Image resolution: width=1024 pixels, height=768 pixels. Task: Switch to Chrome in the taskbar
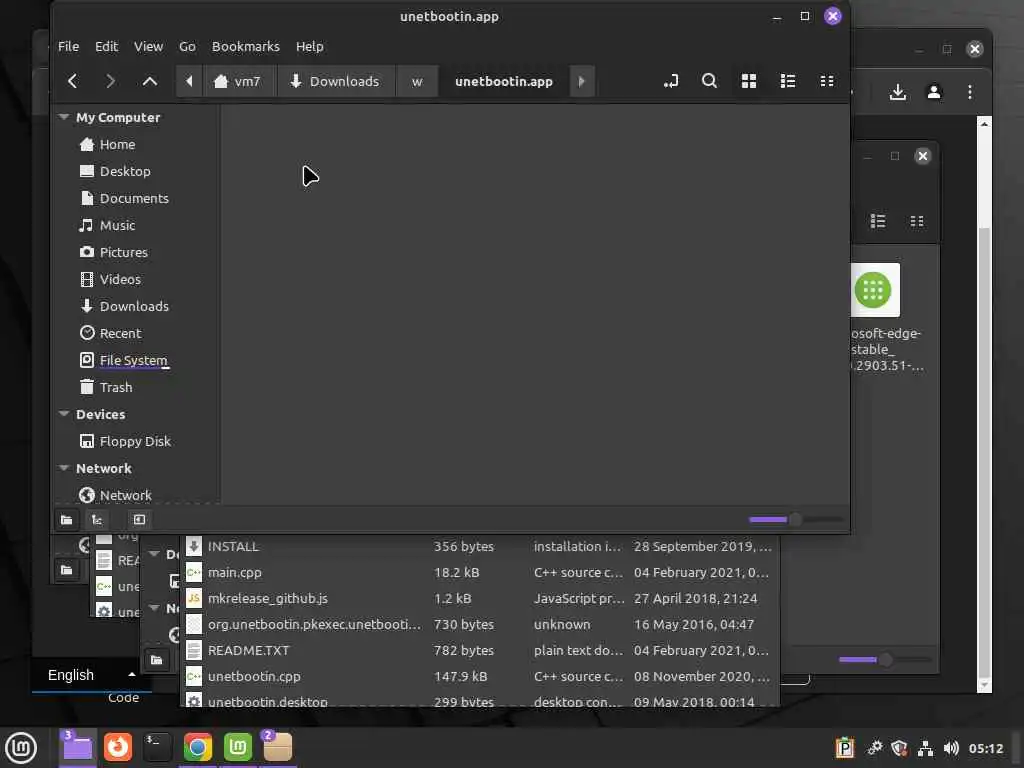[x=197, y=747]
